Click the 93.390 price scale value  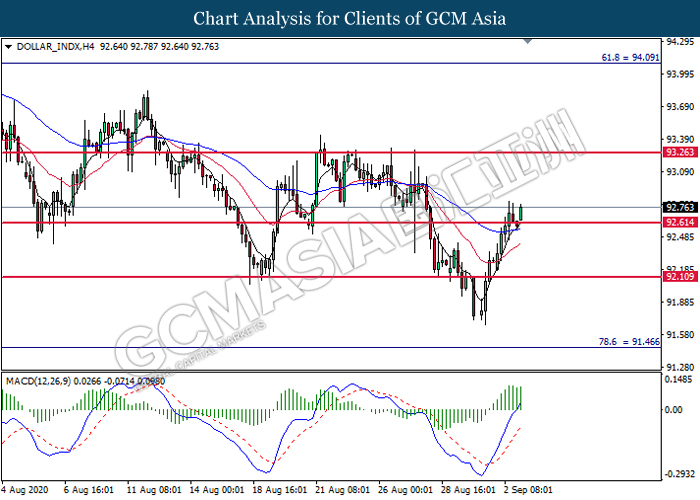tap(680, 139)
